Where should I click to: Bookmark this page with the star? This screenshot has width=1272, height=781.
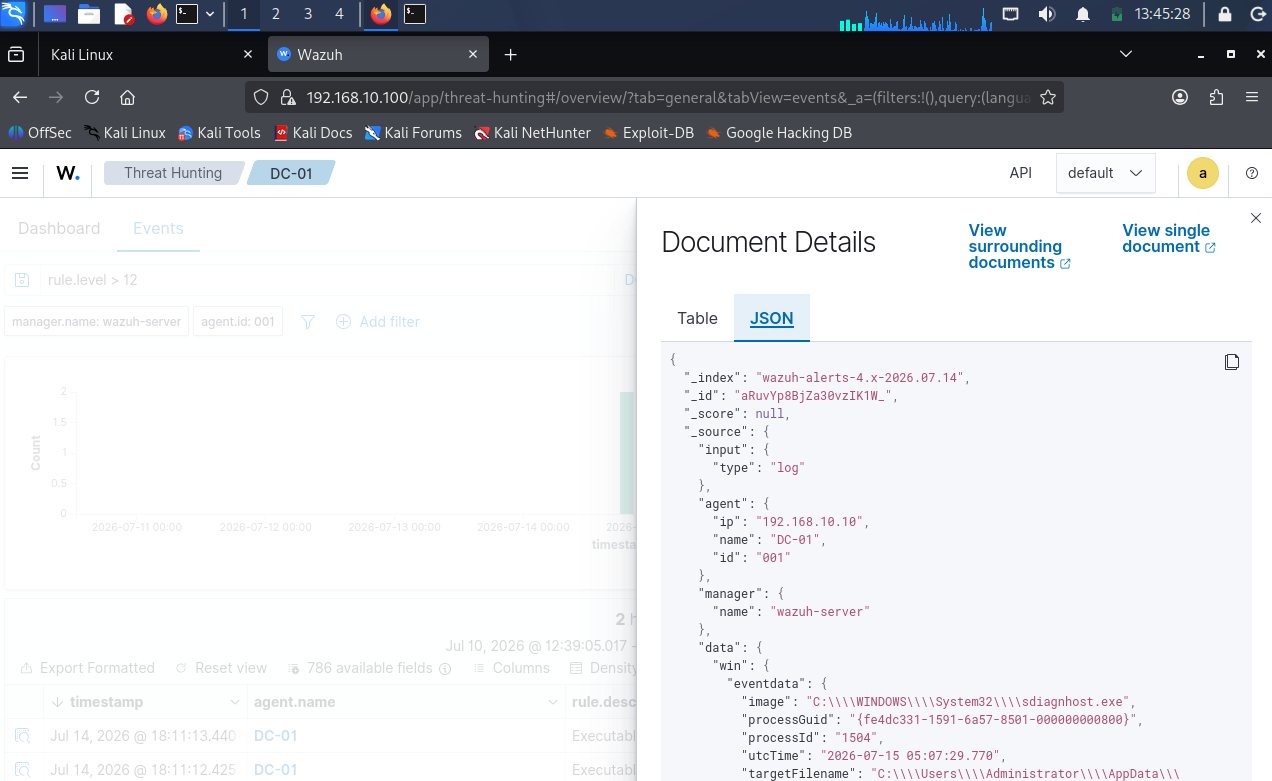[x=1048, y=97]
